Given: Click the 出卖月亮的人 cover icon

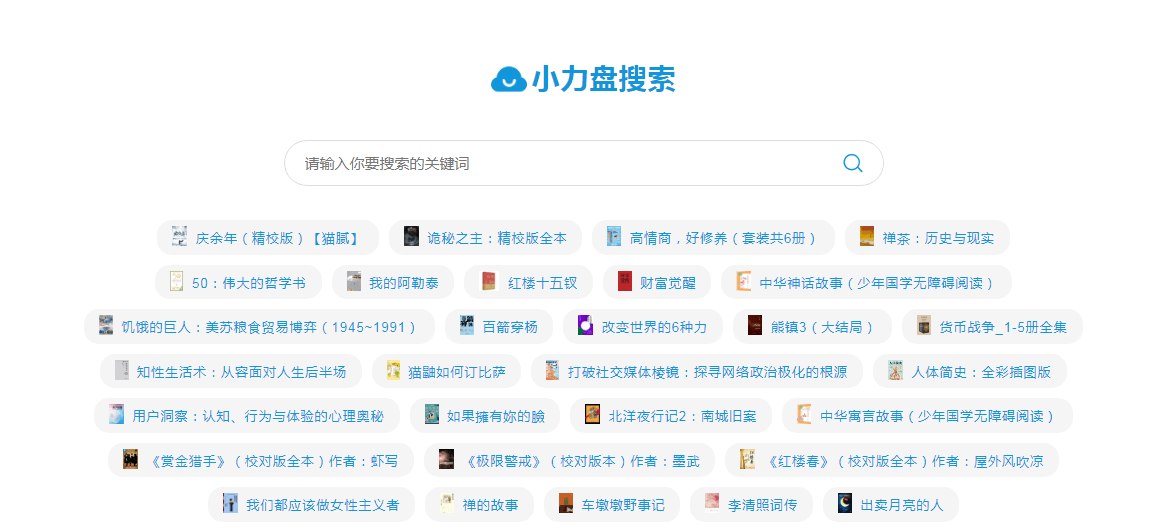Looking at the screenshot, I should [845, 504].
